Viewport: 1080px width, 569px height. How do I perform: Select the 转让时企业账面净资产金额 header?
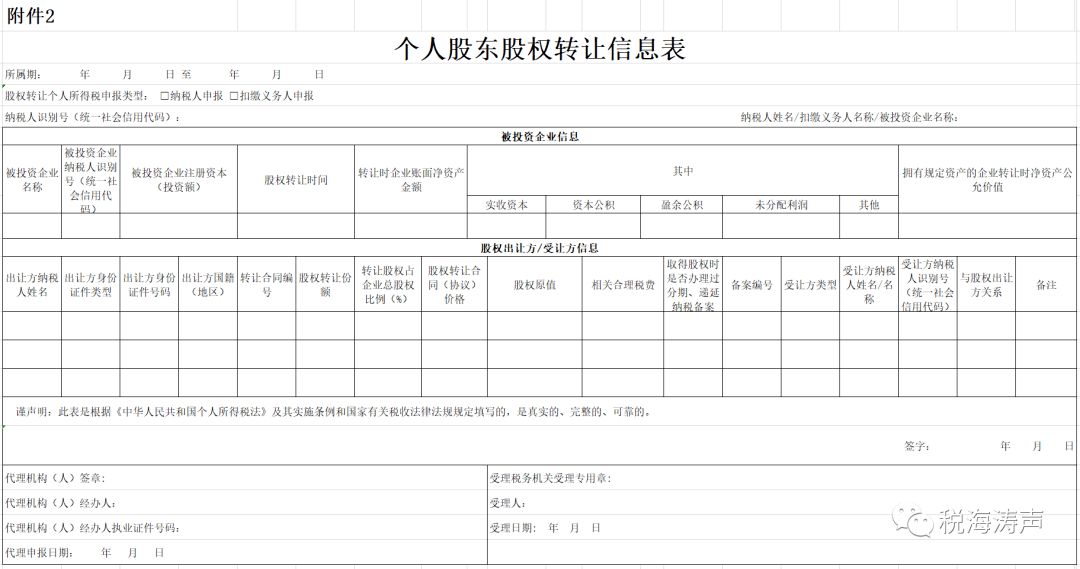(x=411, y=180)
